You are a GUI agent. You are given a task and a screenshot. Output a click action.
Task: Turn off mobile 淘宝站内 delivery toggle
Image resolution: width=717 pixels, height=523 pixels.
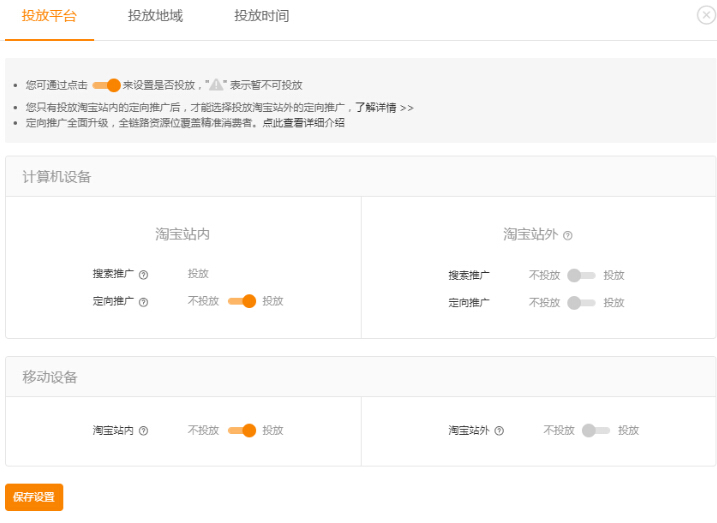pyautogui.click(x=242, y=430)
